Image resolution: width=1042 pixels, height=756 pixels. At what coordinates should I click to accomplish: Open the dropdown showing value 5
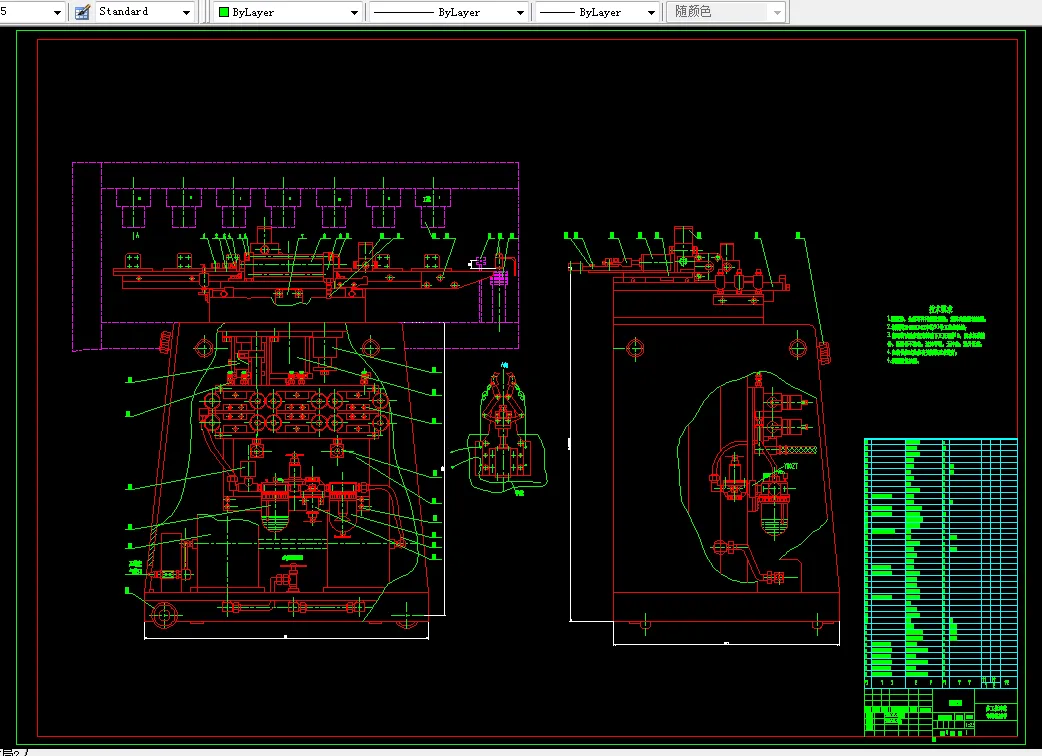point(31,12)
